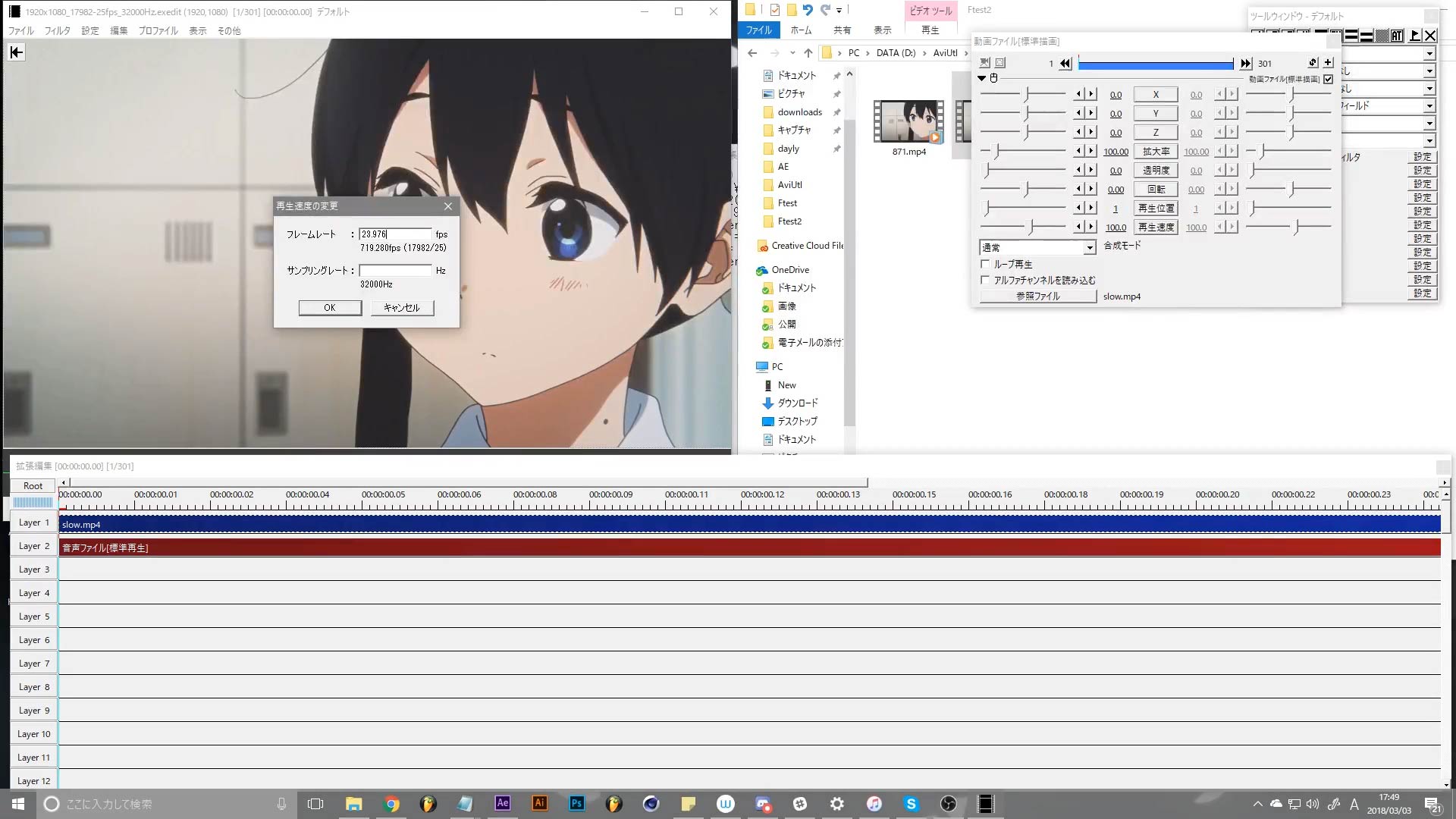
Task: Jump to first frame arrow in AviUtl preview
Action: pos(17,52)
